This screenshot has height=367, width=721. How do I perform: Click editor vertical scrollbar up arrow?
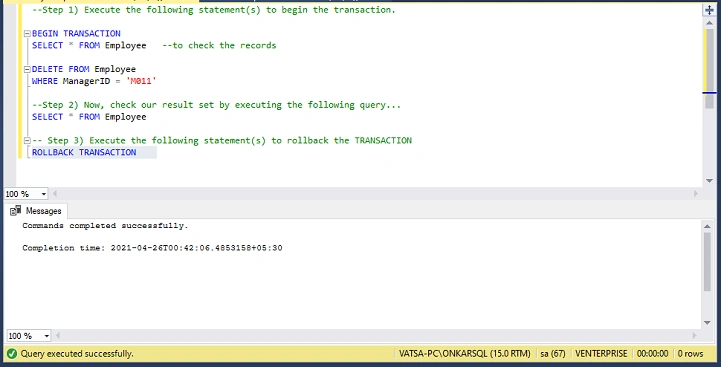710,23
